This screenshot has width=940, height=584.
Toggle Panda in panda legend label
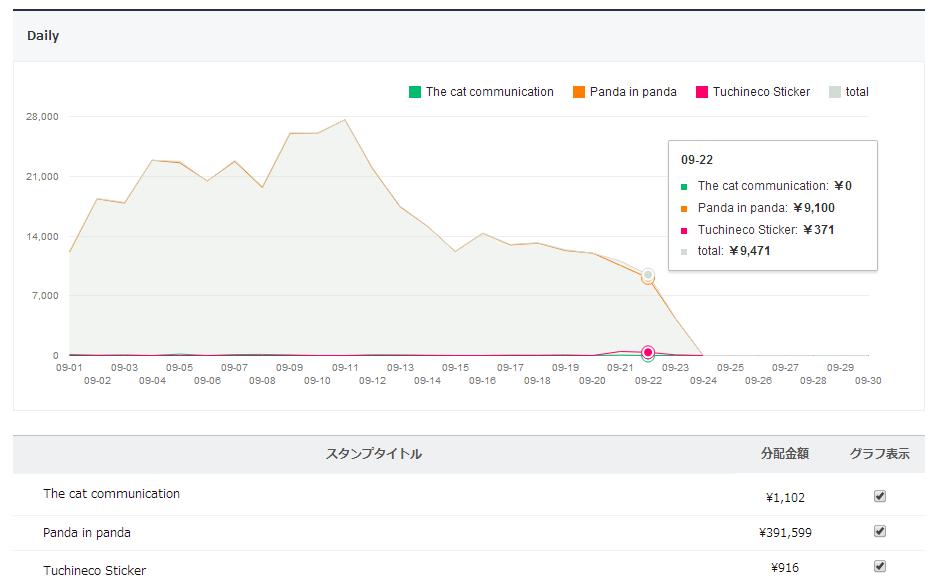[633, 92]
